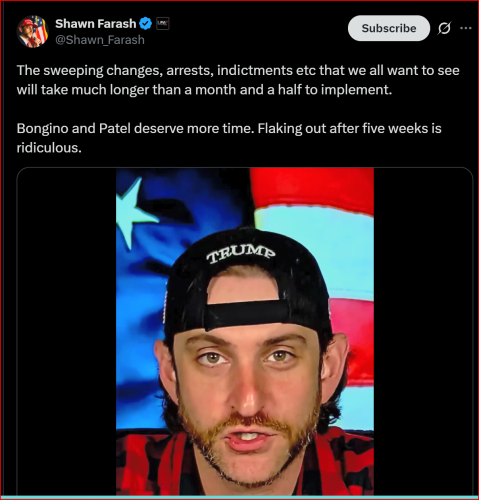
Task: Open the Grok explain-post slashed-circle icon
Action: coord(444,28)
